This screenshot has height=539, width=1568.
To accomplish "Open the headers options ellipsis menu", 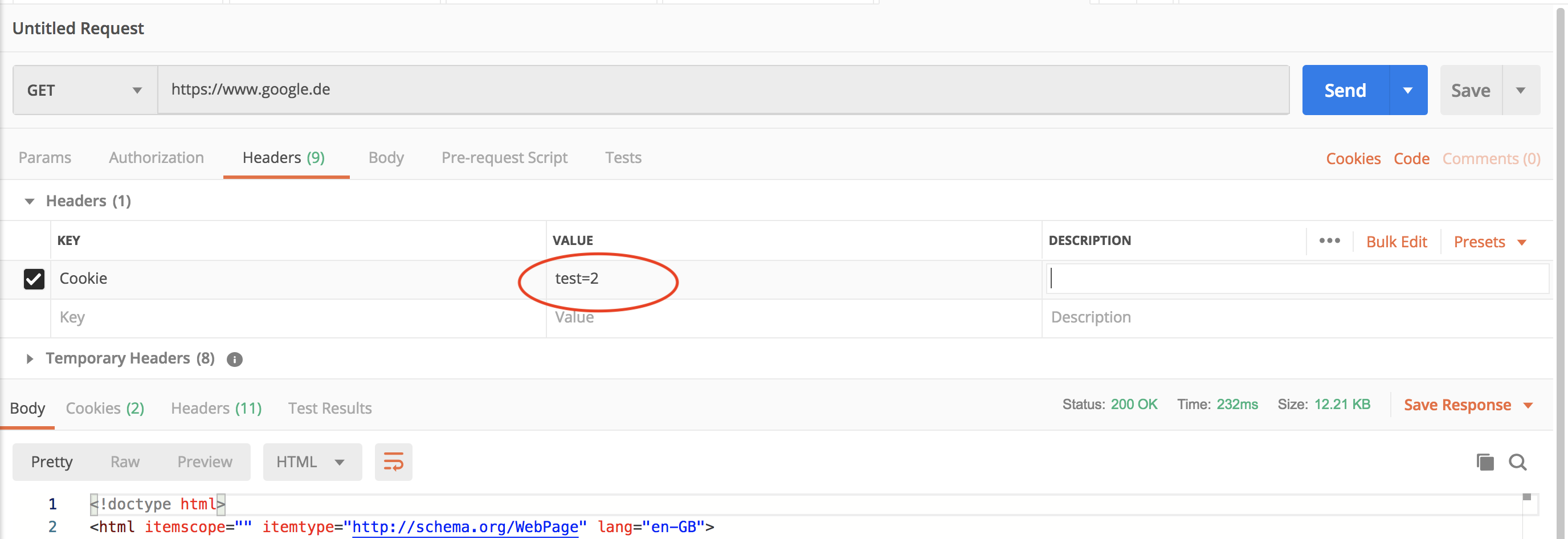I will pos(1329,241).
